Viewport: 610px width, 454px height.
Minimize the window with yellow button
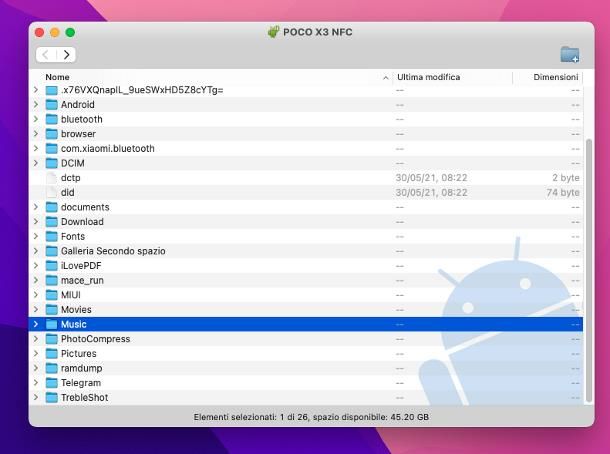point(55,32)
